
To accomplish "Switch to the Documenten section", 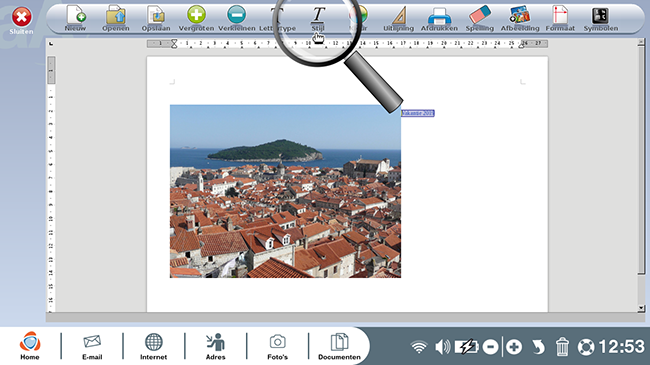I will tap(340, 346).
